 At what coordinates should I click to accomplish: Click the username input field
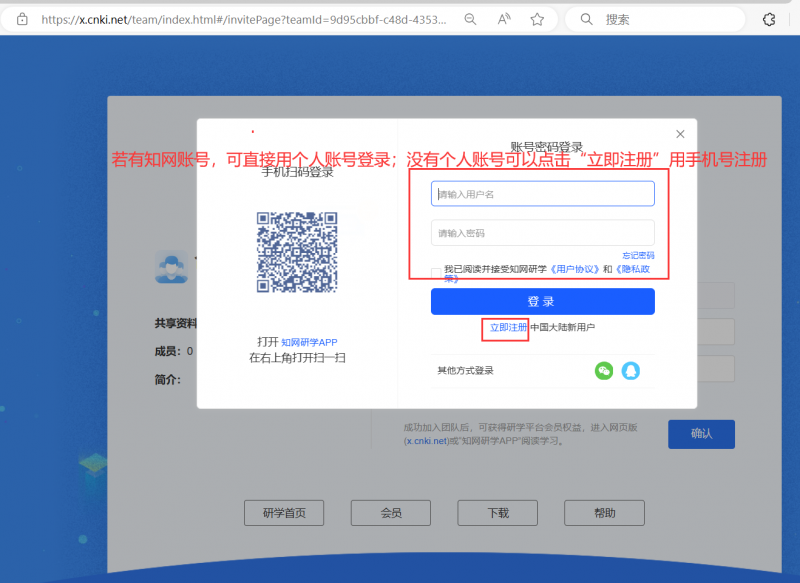tap(542, 194)
